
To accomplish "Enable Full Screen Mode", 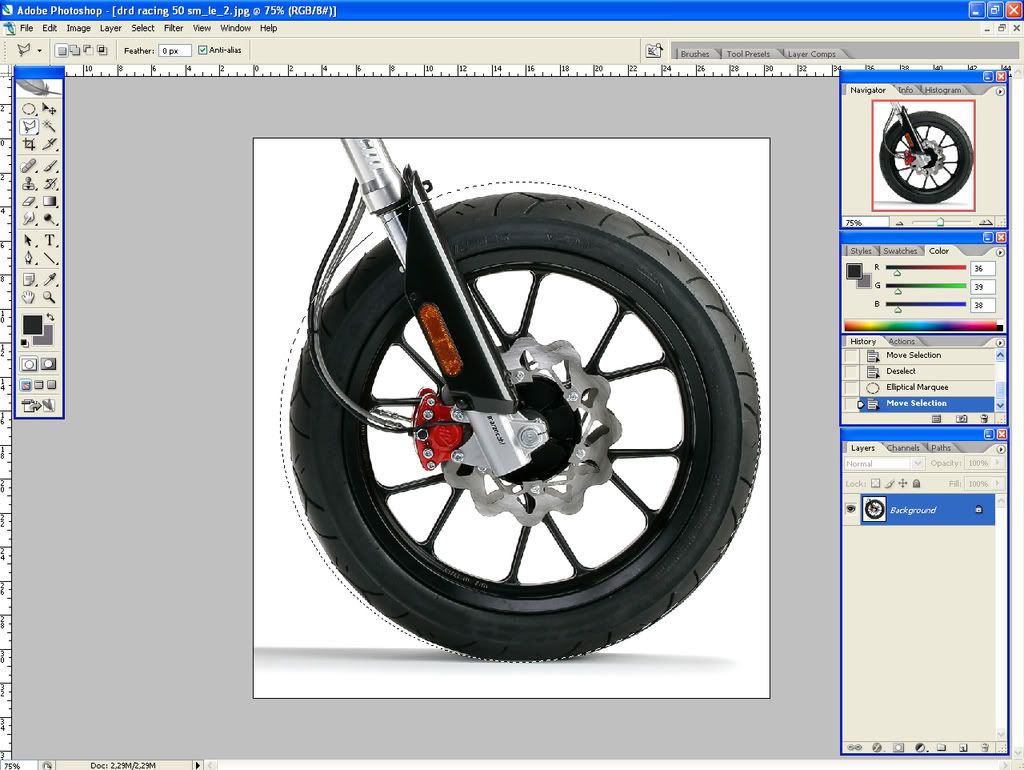I will [52, 385].
